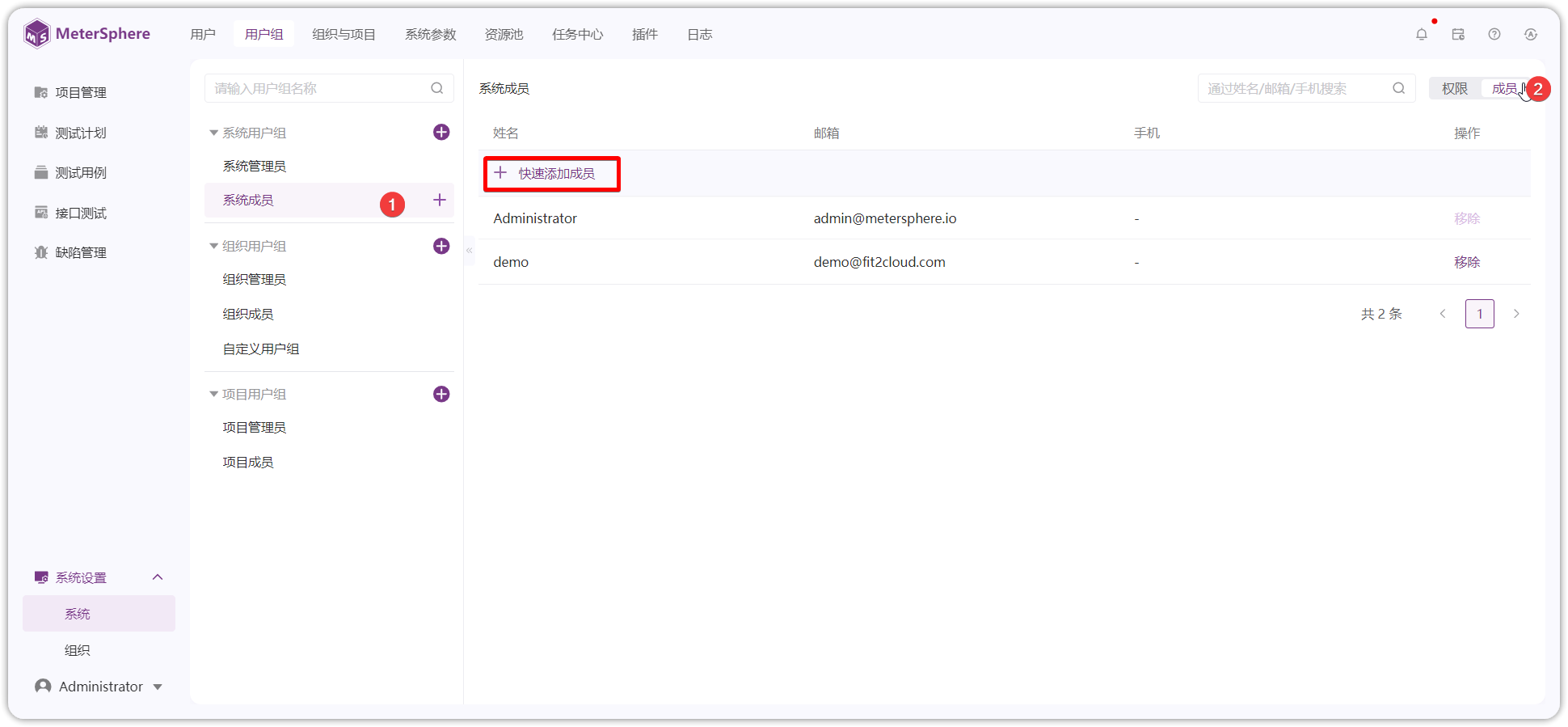The image size is (1568, 727).
Task: Open the help question mark icon
Action: point(1494,34)
